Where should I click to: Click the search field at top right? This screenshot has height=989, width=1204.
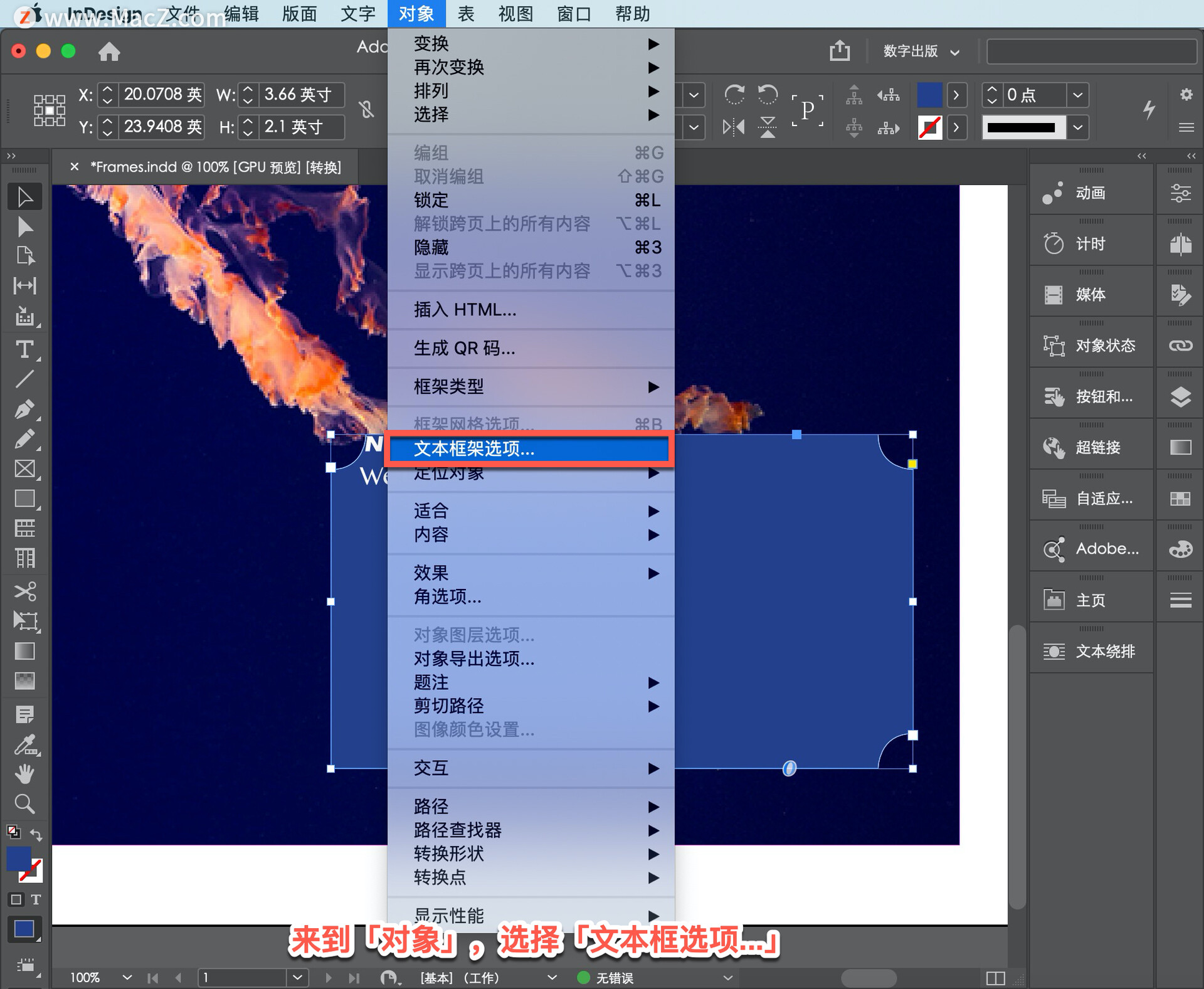coord(1091,51)
